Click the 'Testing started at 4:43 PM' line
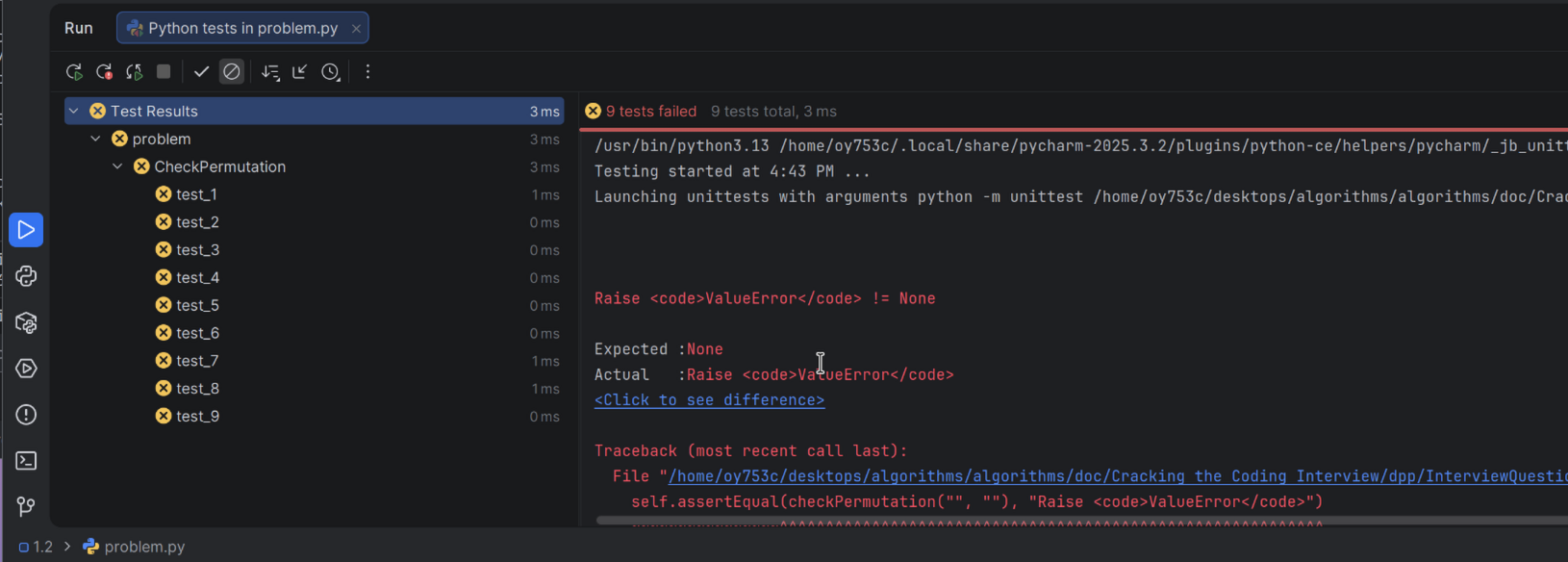 pos(732,171)
